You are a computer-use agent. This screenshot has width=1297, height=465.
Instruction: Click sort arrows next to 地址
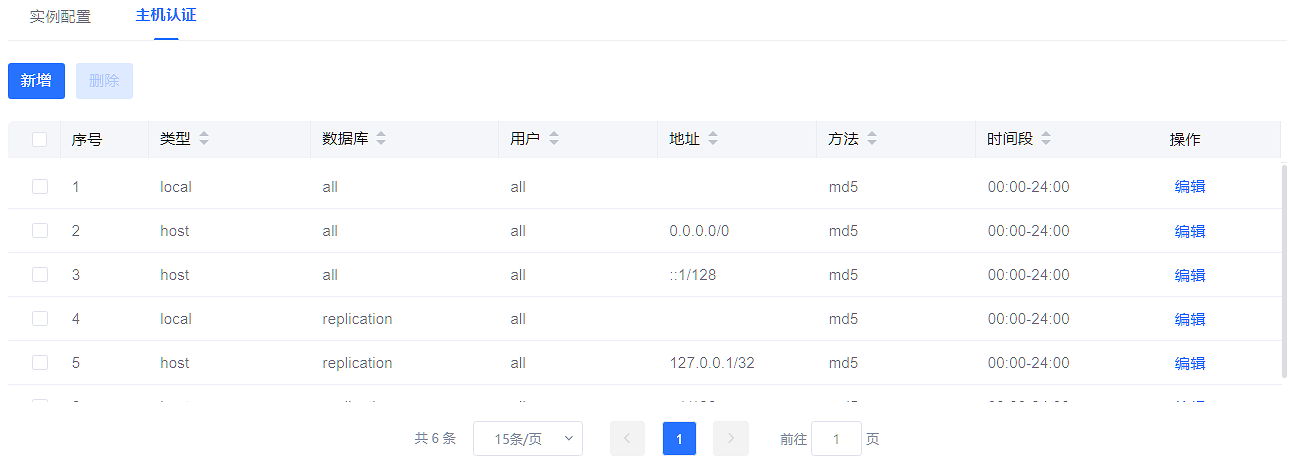713,139
